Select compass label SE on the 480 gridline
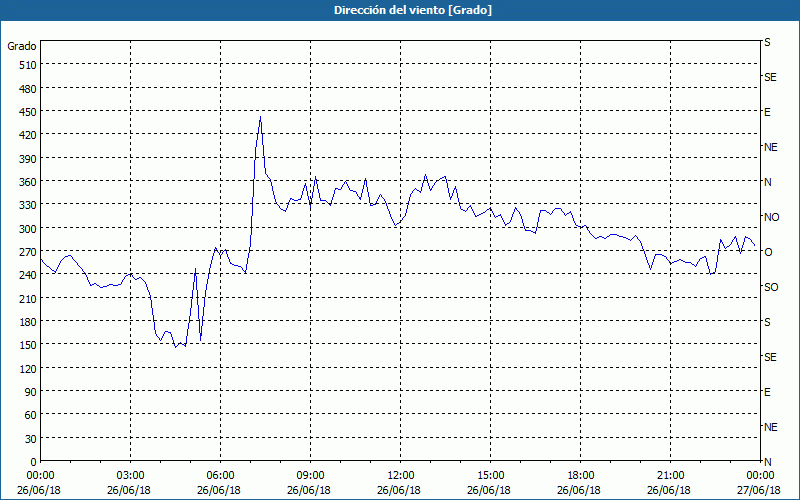Screen dimensions: 800x500 [770, 78]
